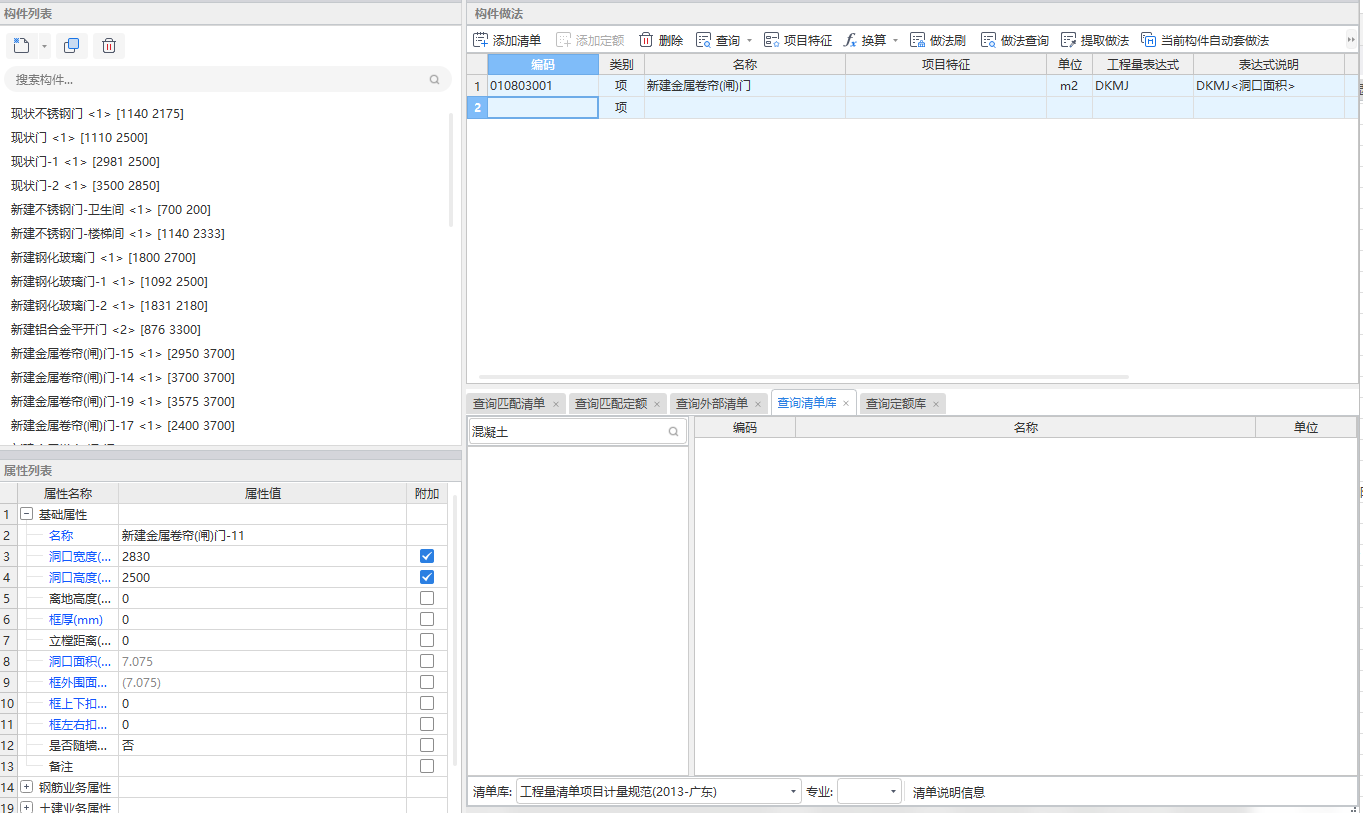The width and height of the screenshot is (1363, 813).
Task: Close the 查询匹配清单 tab
Action: pos(556,404)
